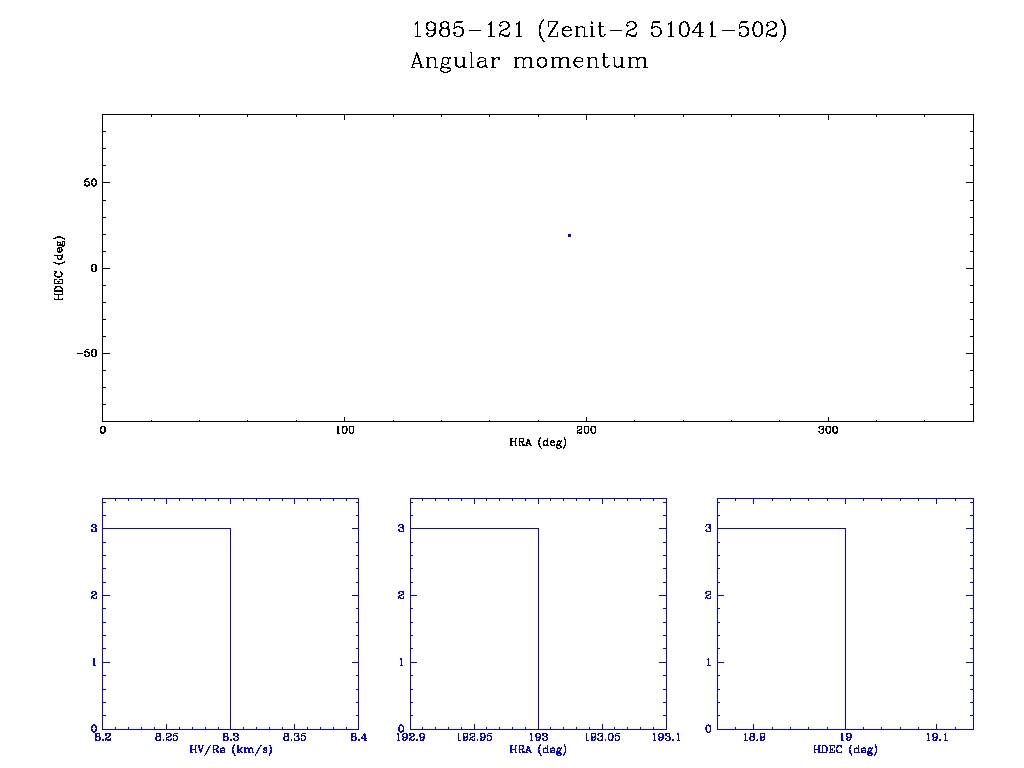Click the title text "1985-121 (Zenit-2 51041-502)"
The width and height of the screenshot is (1024, 768).
pyautogui.click(x=600, y=30)
